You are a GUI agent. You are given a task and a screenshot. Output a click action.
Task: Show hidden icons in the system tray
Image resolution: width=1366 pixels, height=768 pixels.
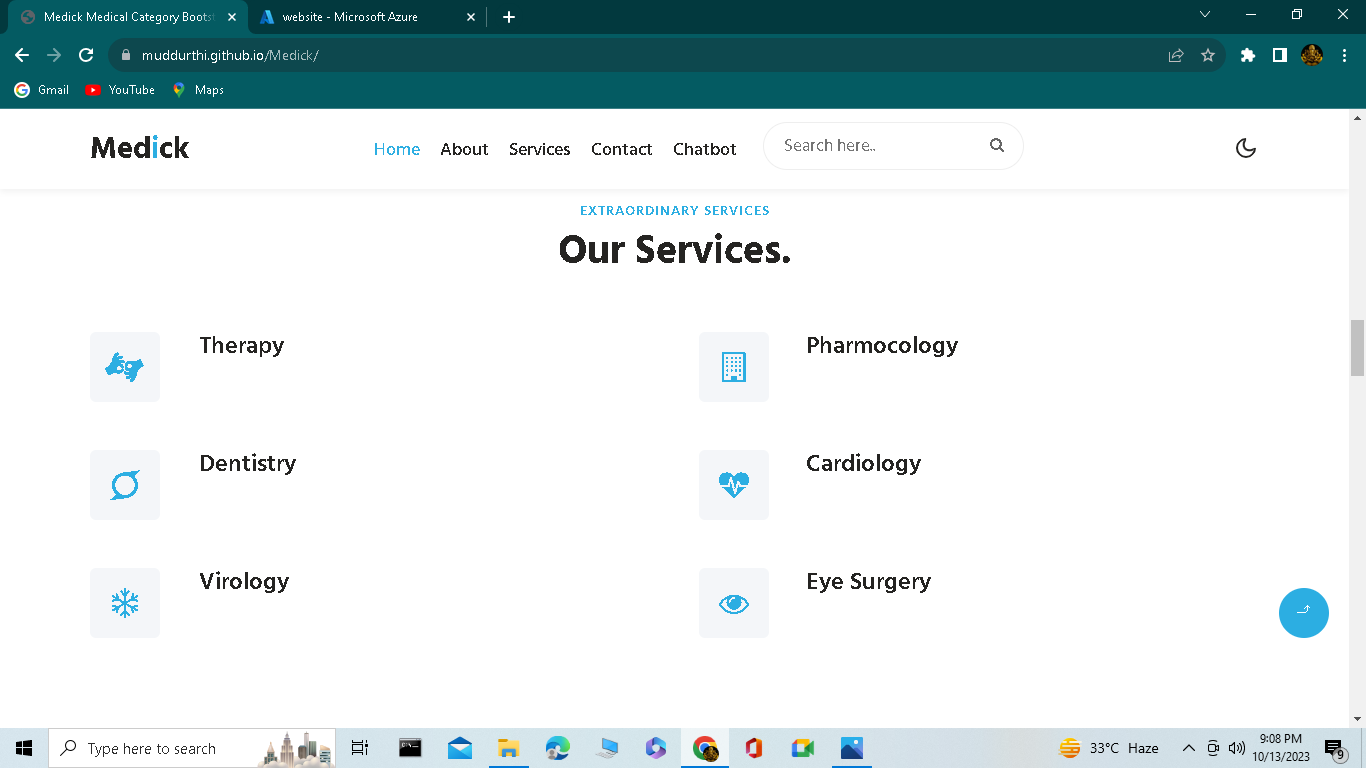coord(1188,747)
